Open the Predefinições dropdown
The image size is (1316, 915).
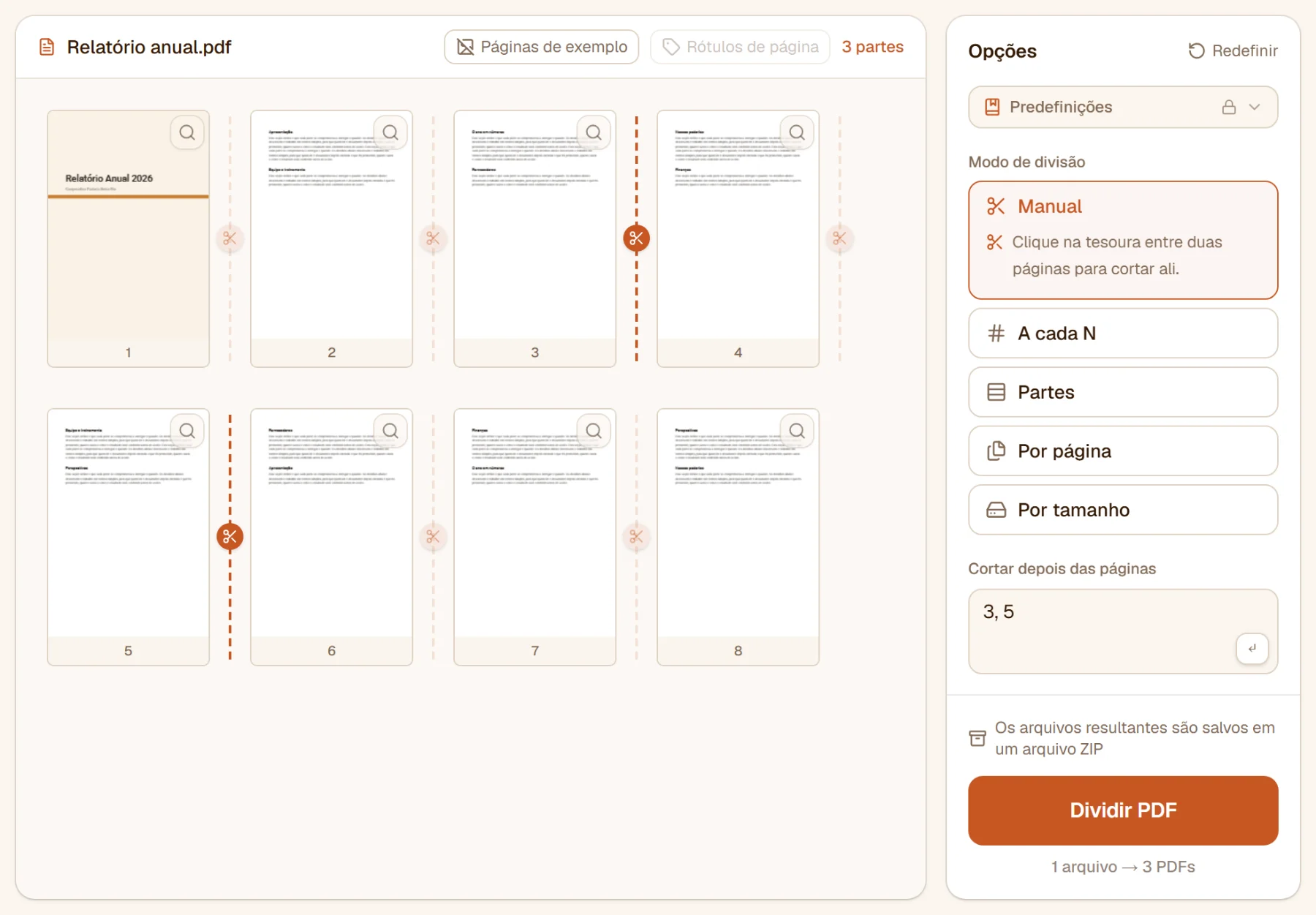click(x=1123, y=107)
